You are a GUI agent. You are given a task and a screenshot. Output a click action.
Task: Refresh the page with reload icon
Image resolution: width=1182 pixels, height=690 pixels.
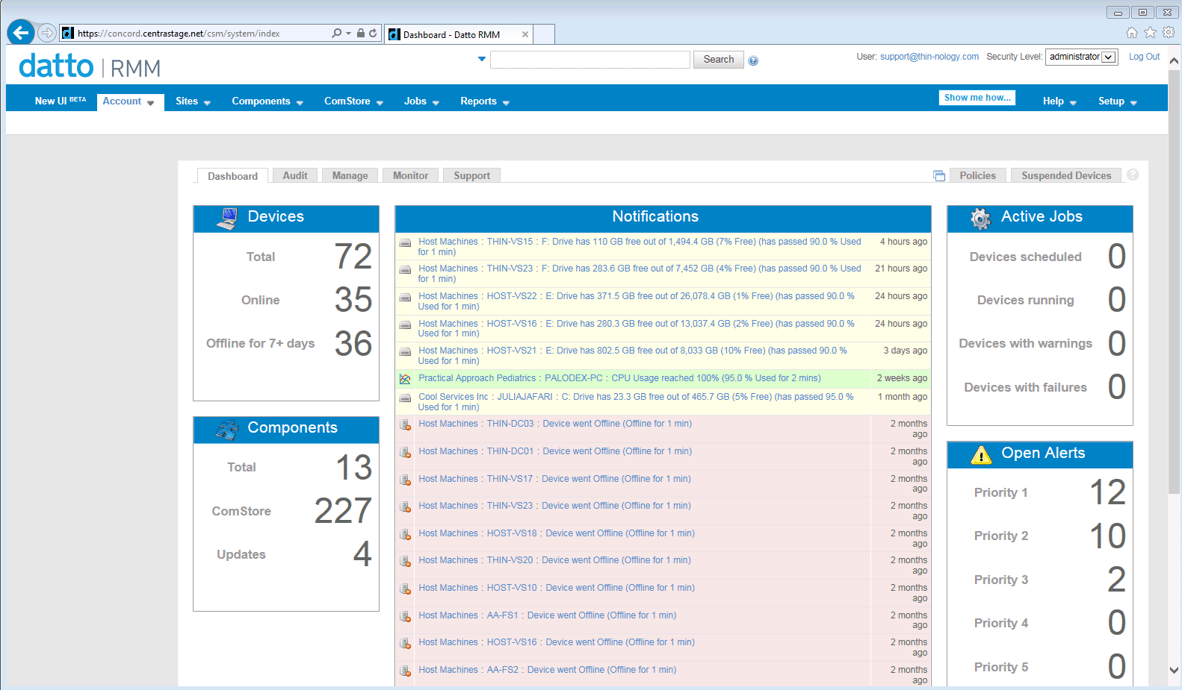[x=372, y=33]
